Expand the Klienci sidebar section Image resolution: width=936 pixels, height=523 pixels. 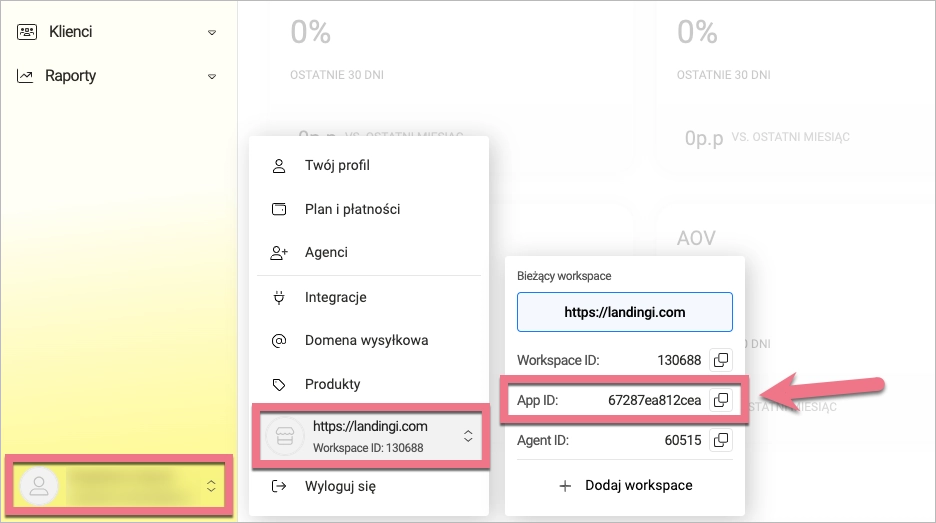click(211, 33)
